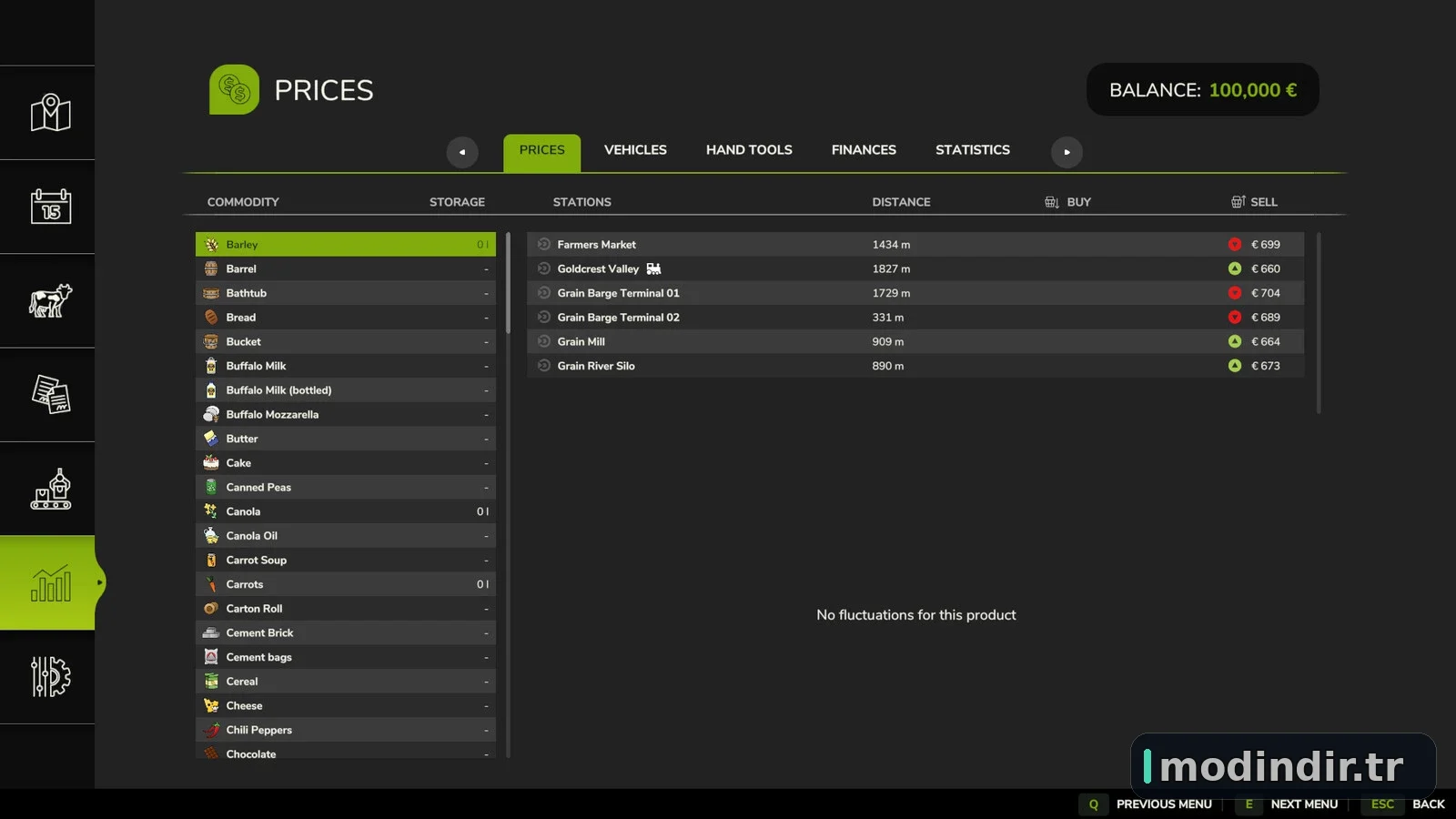This screenshot has width=1456, height=819.
Task: Select the Buffalo Milk commodity row
Action: tap(346, 366)
